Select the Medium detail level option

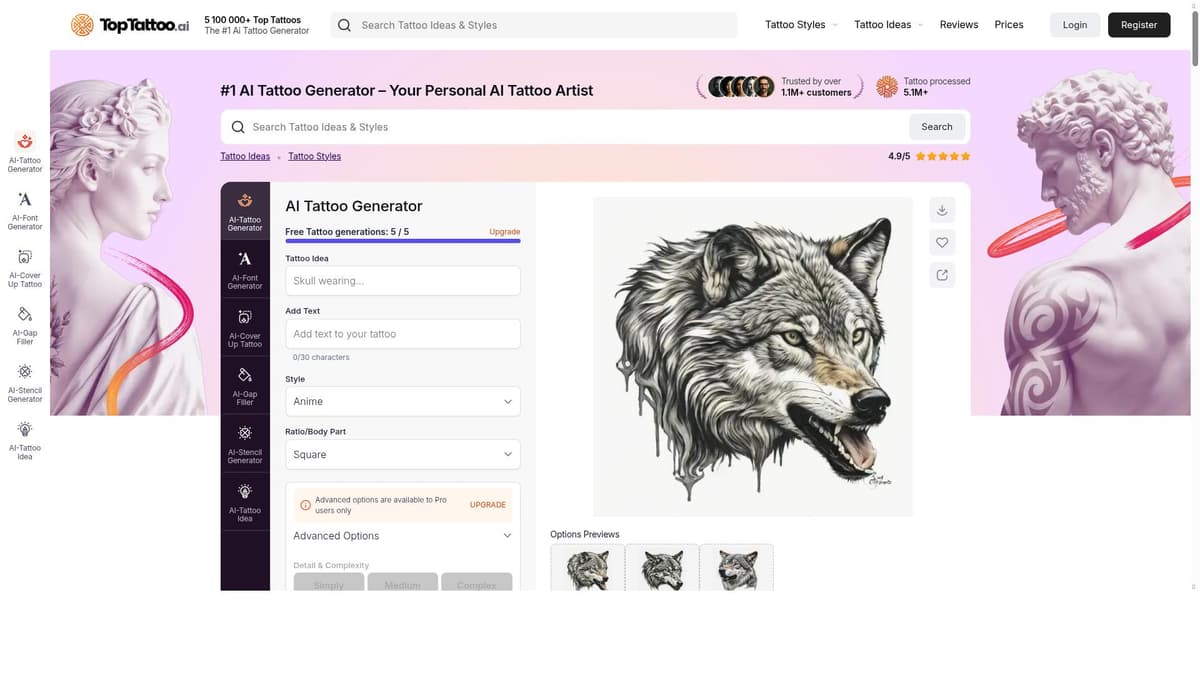pos(402,583)
